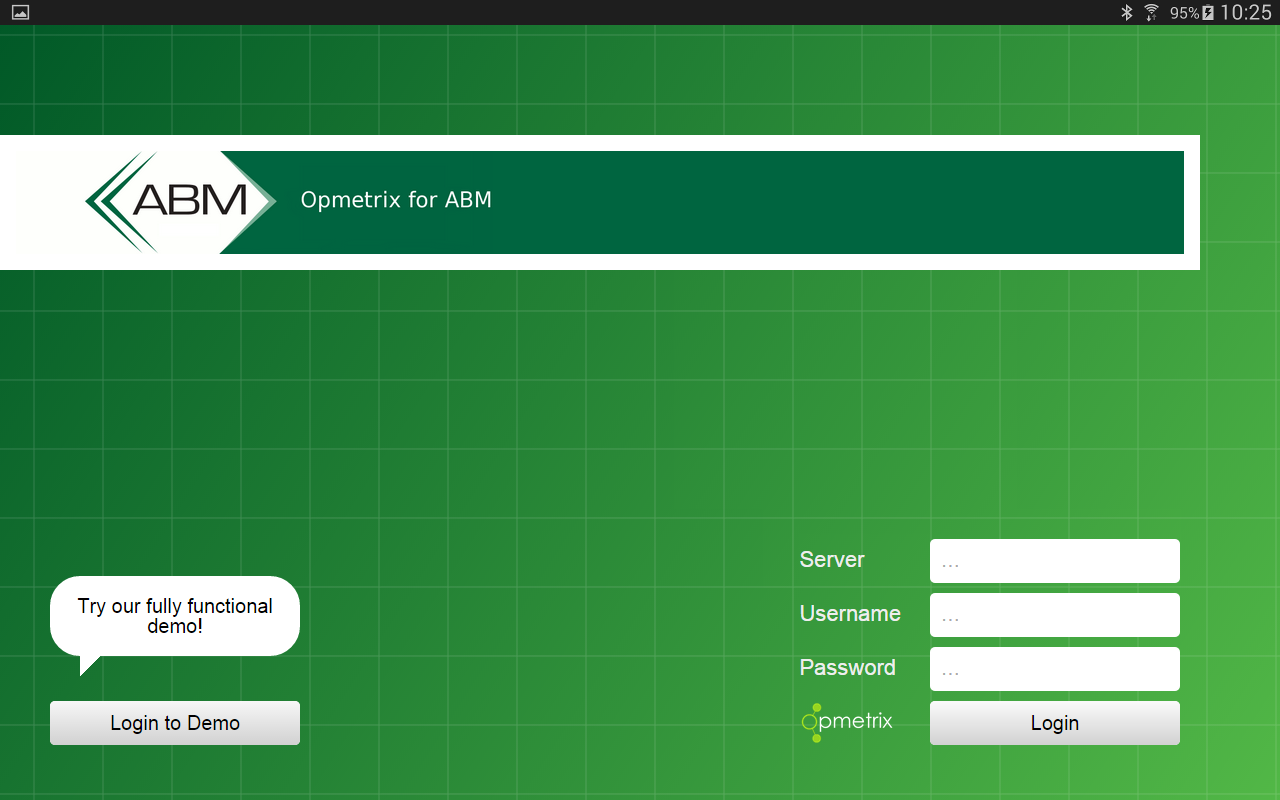The height and width of the screenshot is (800, 1280).
Task: Focus the Server input field
Action: [1054, 561]
